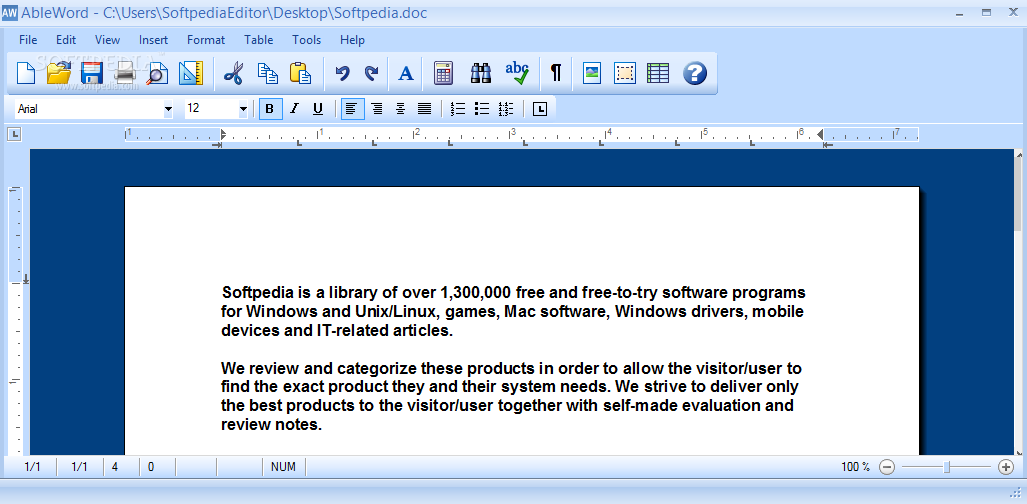Viewport: 1027px width, 504px height.
Task: Toggle Italic formatting
Action: [294, 109]
